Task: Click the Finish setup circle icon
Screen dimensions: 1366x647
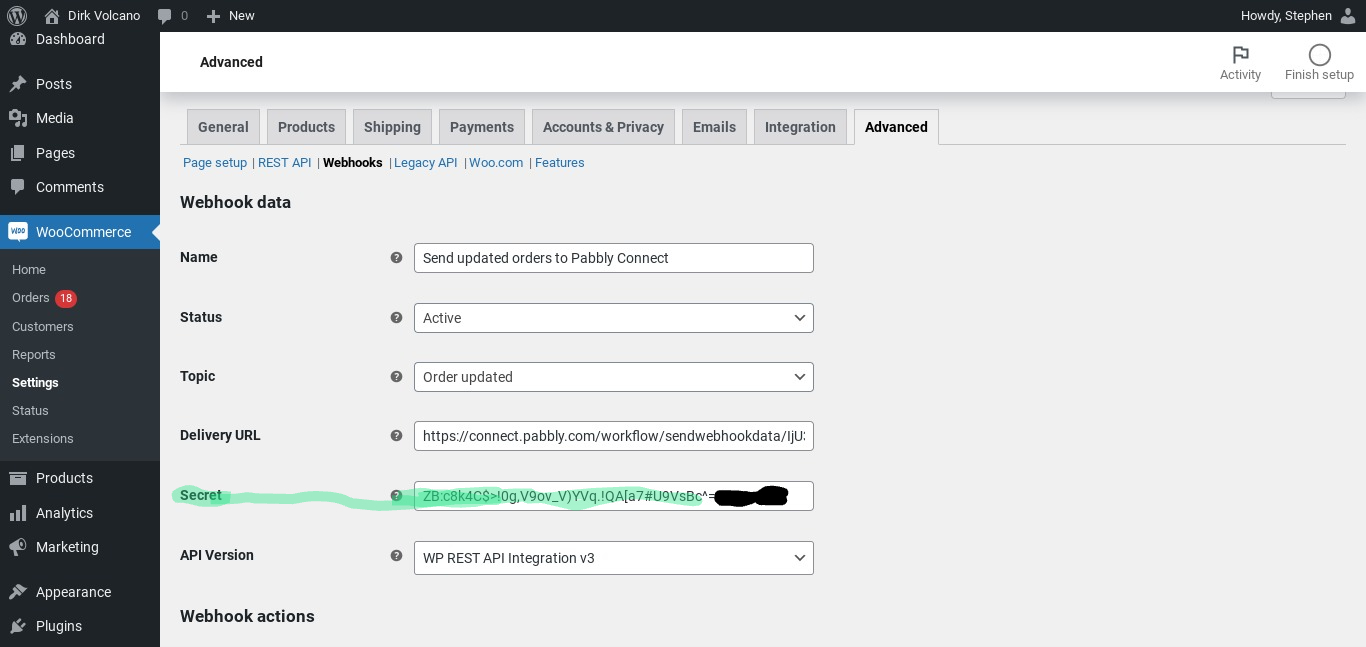Action: [x=1319, y=54]
